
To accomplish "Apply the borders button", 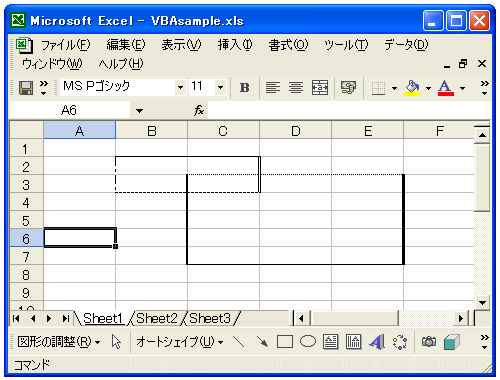I will (x=378, y=88).
